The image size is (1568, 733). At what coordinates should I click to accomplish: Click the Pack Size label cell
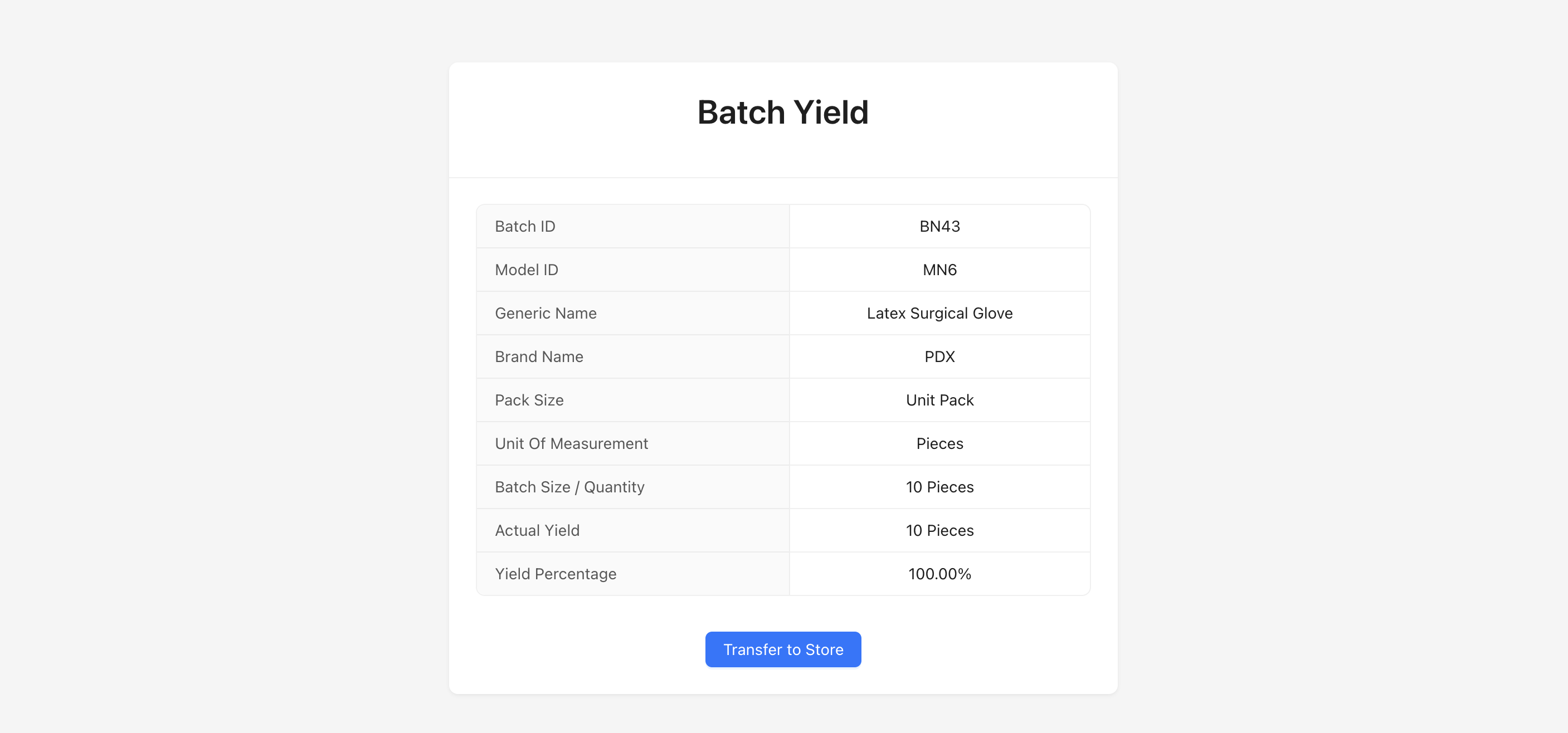[528, 400]
